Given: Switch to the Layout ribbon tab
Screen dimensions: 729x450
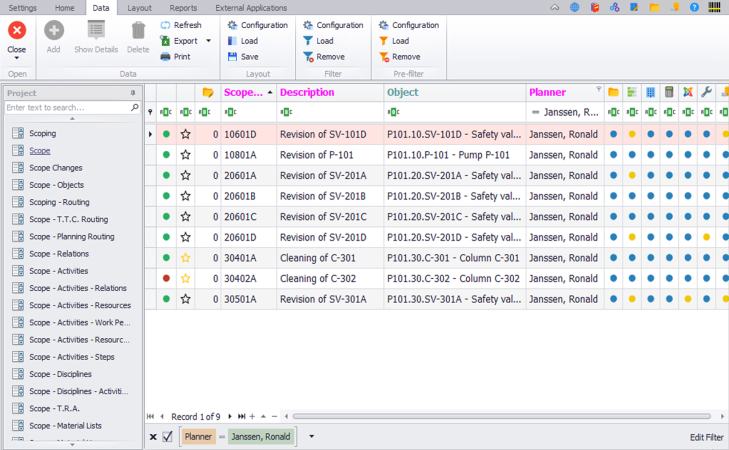Looking at the screenshot, I should click(139, 7).
